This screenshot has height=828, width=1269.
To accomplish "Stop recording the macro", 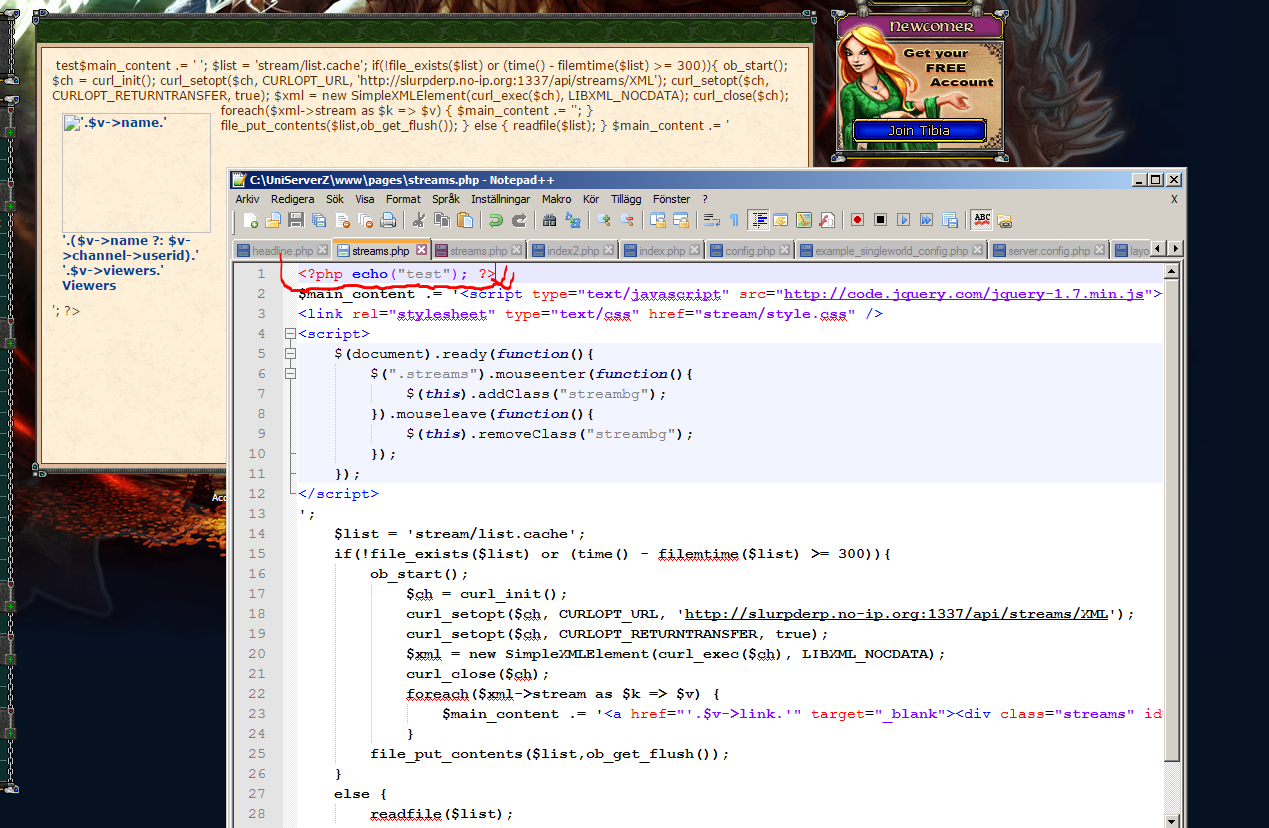I will pyautogui.click(x=881, y=220).
